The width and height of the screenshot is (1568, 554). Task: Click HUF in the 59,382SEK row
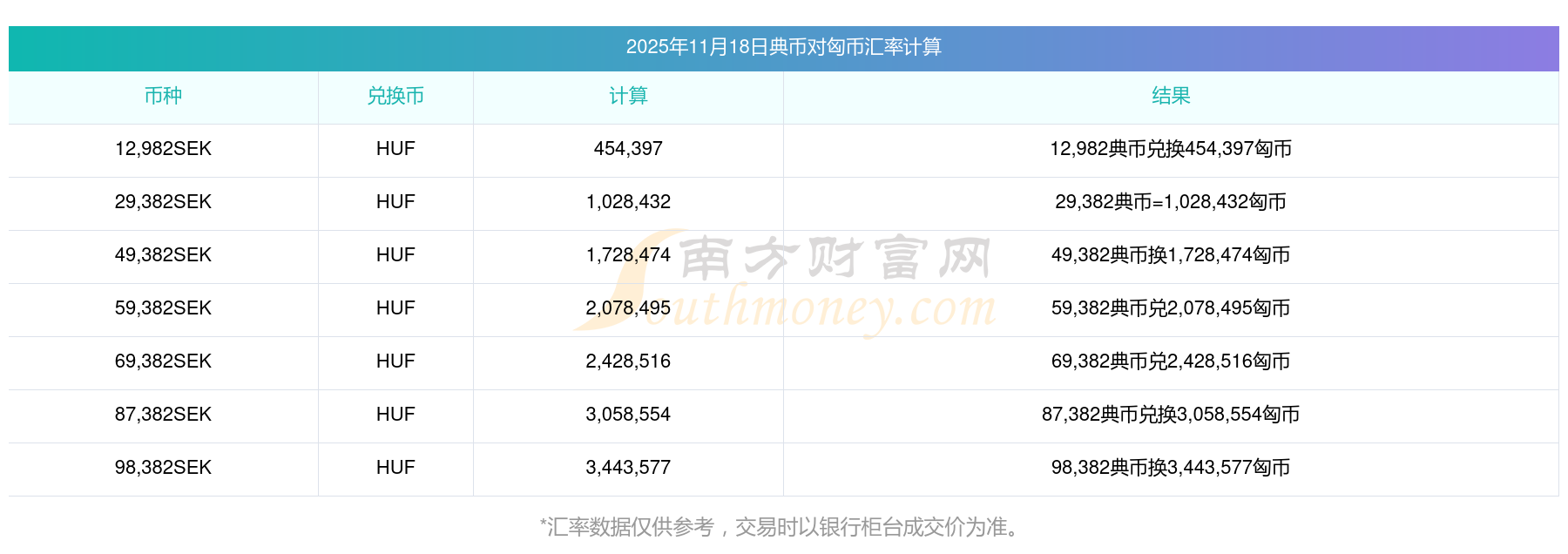395,308
